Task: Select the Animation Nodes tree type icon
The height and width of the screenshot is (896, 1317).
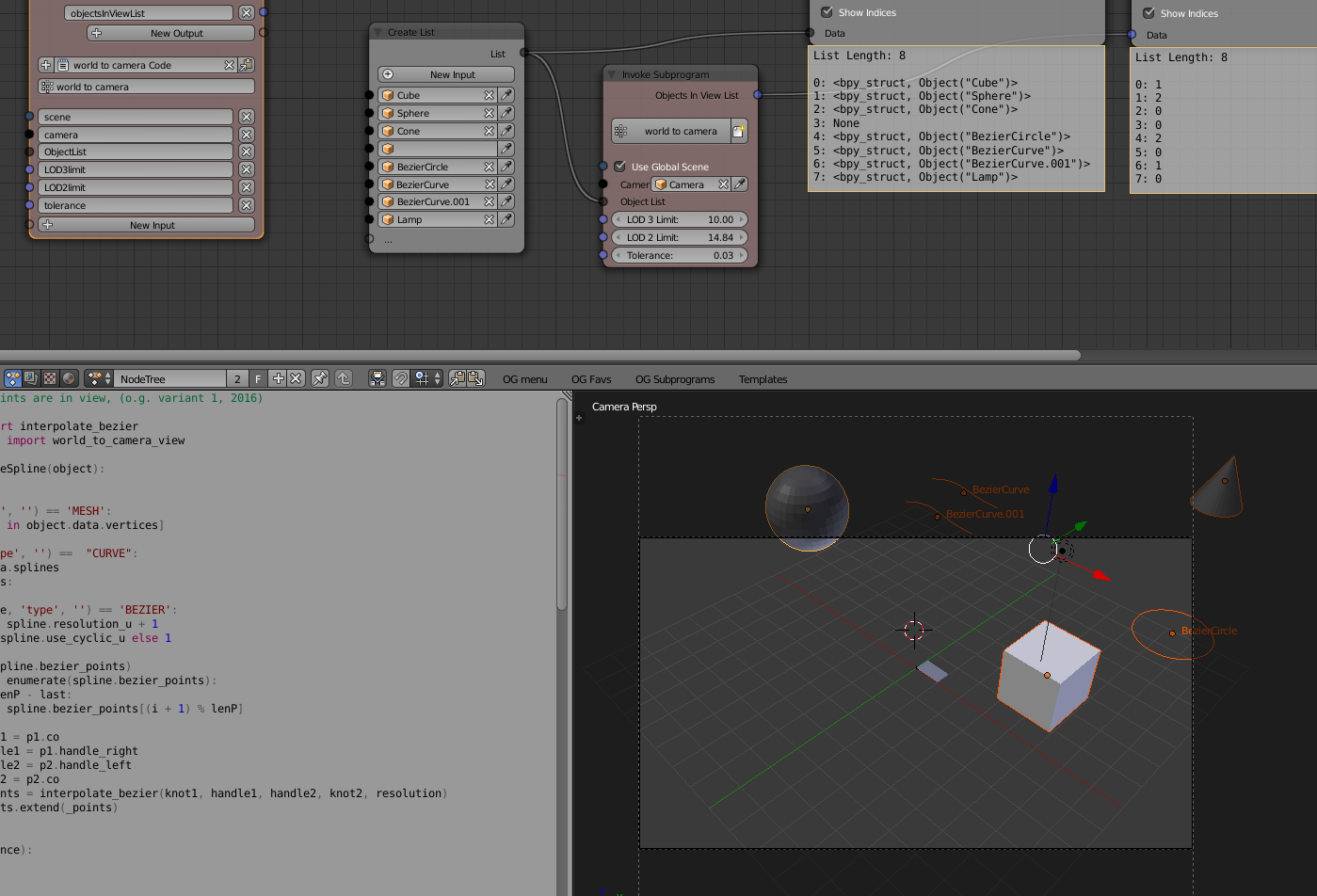Action: coord(12,378)
